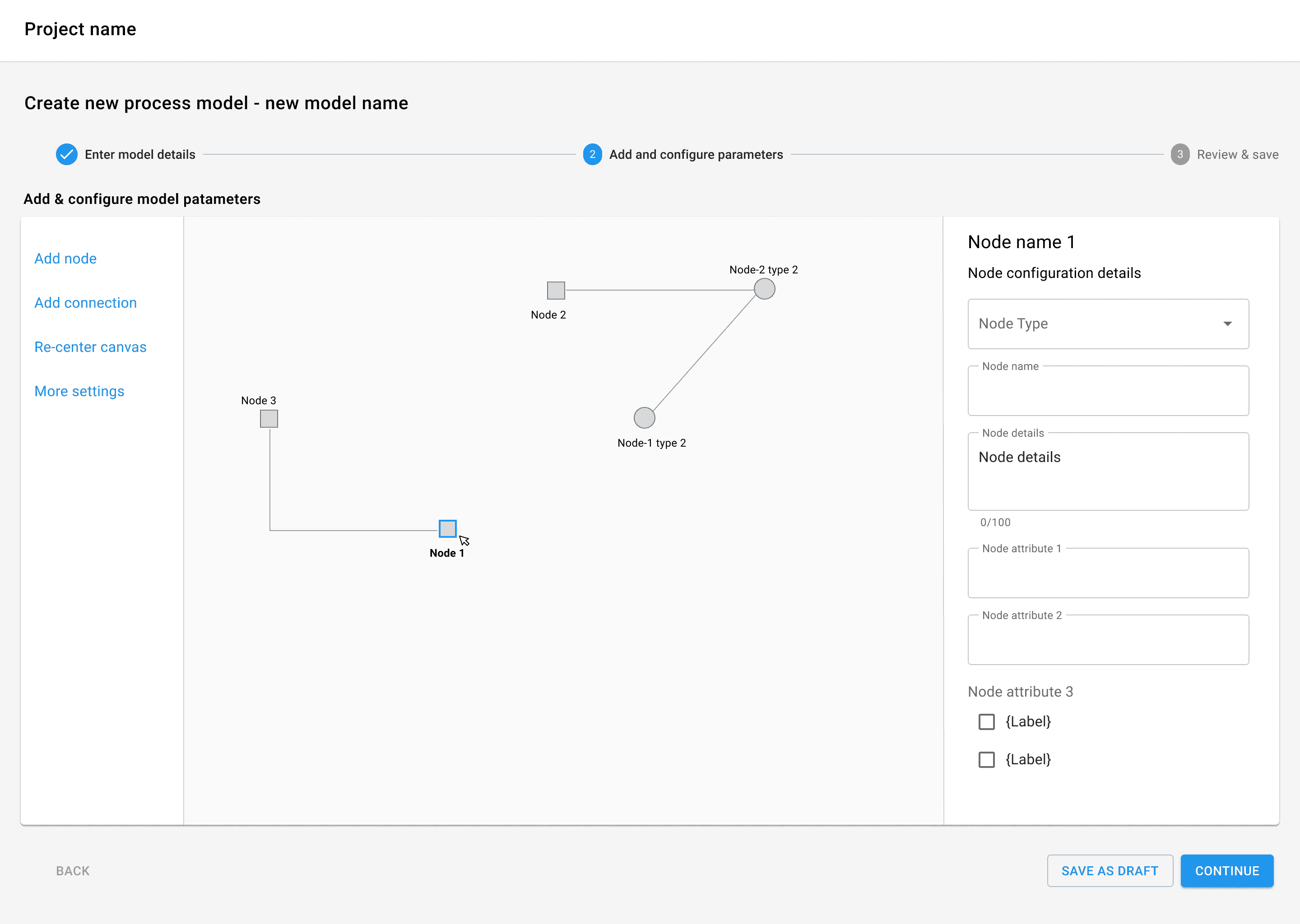Select the Node 2 square node

pos(556,290)
